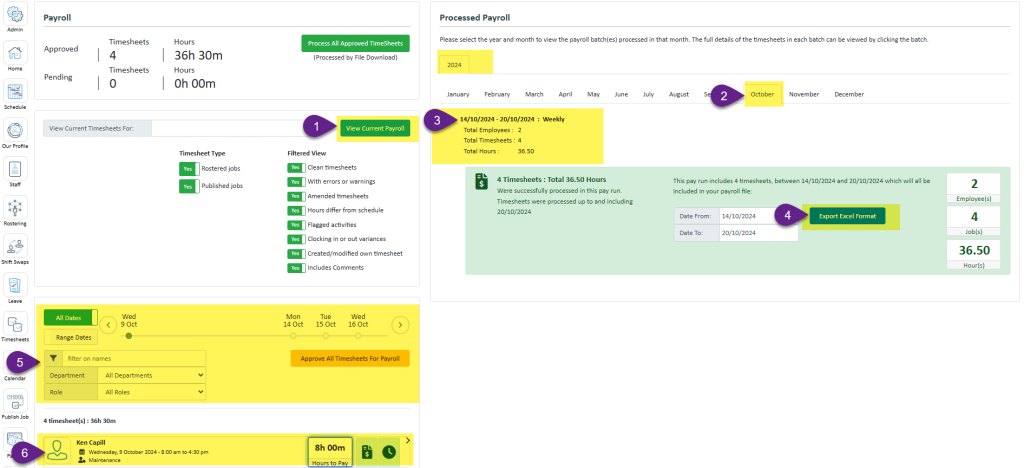Select the January month tab

pyautogui.click(x=458, y=94)
